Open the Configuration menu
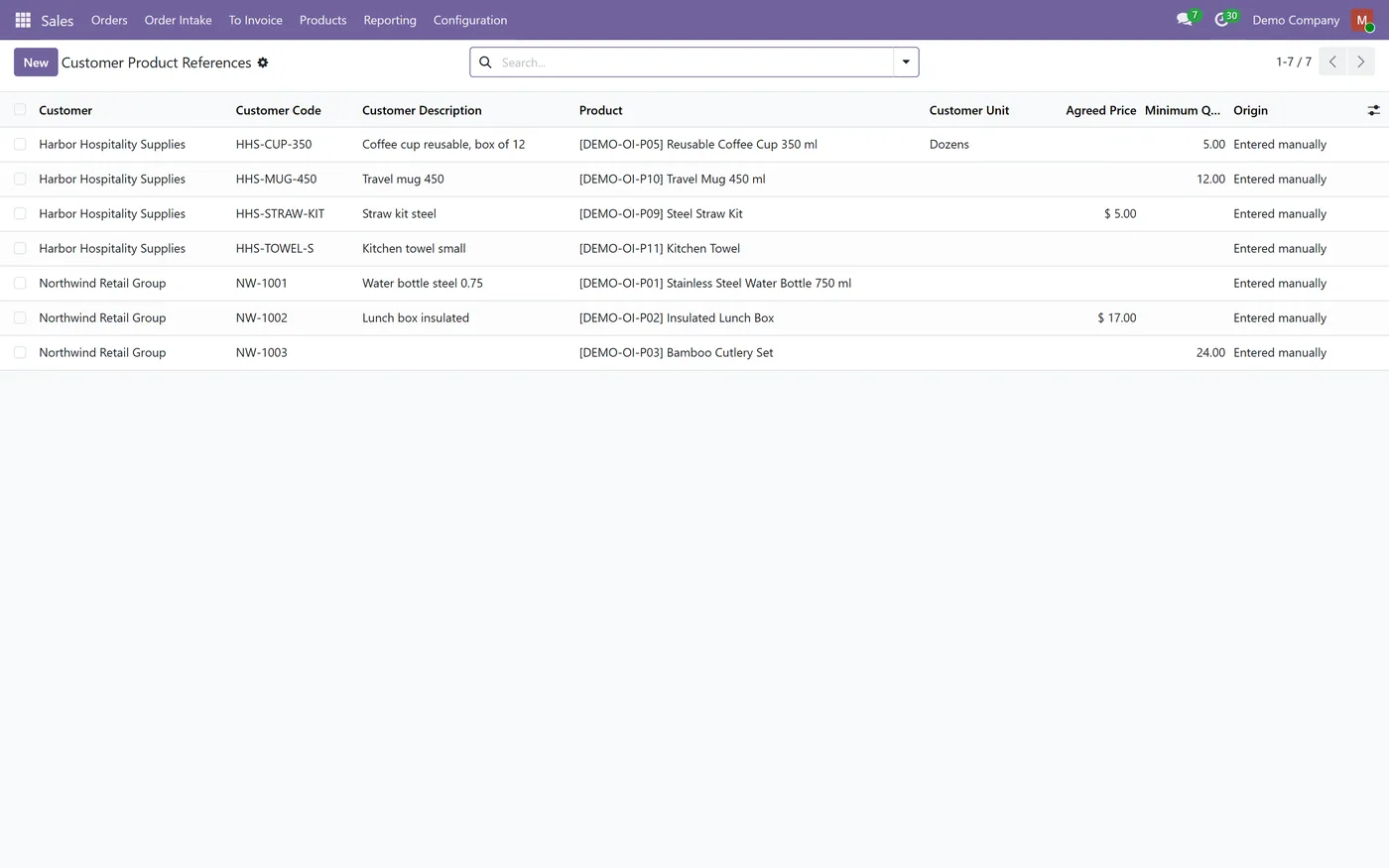The image size is (1389, 868). pyautogui.click(x=470, y=20)
